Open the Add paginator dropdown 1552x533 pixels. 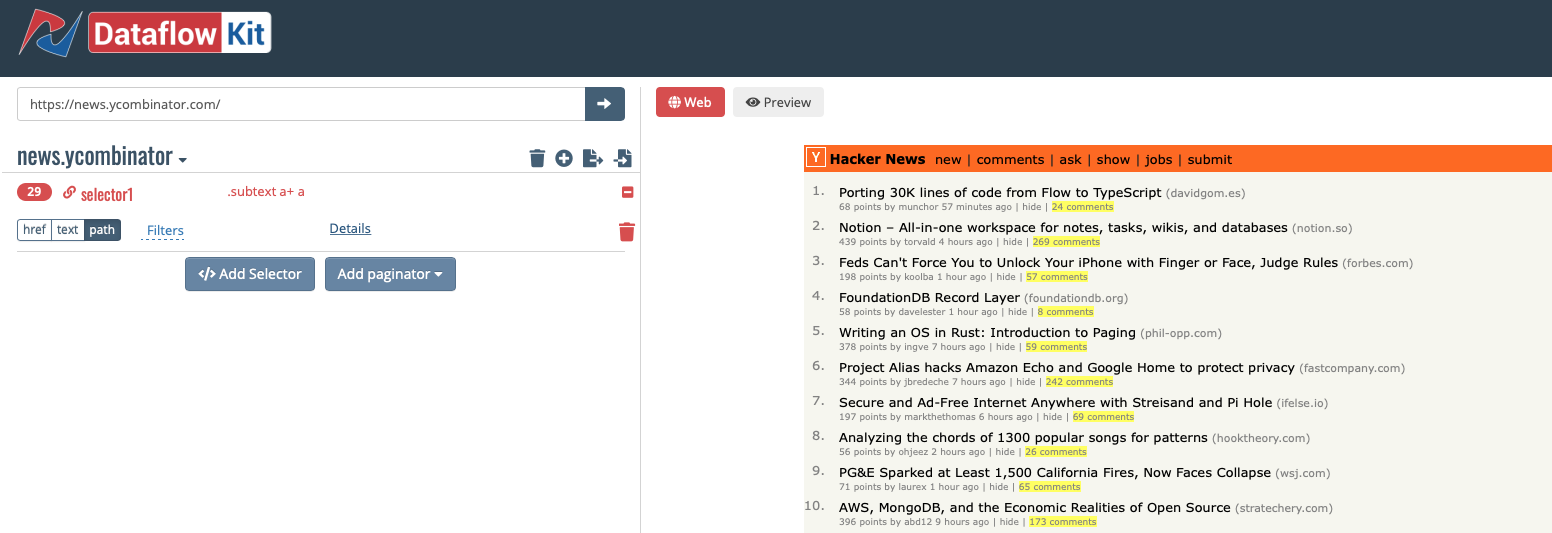coord(390,274)
